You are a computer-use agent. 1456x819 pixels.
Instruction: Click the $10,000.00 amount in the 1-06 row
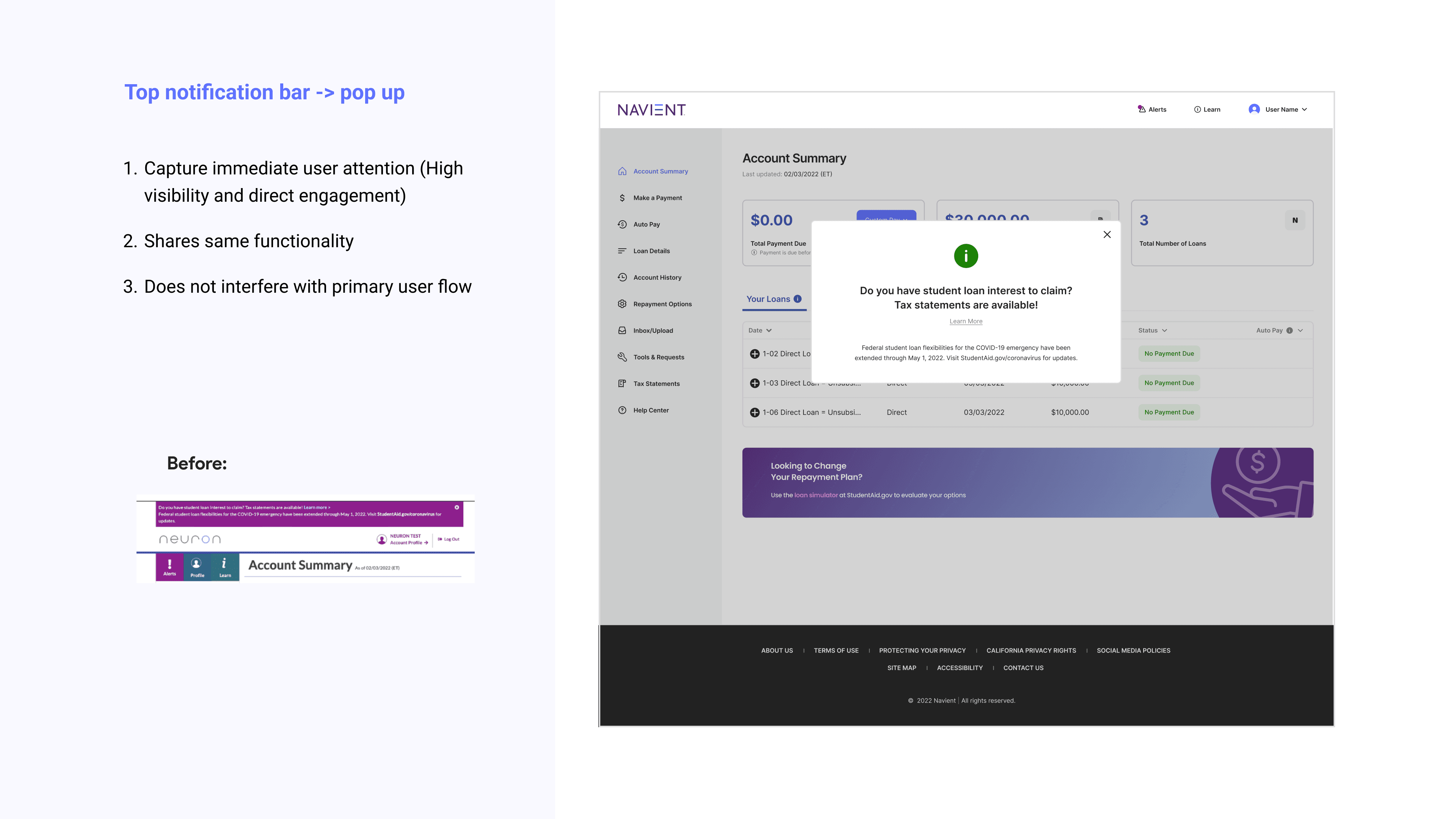(1070, 413)
